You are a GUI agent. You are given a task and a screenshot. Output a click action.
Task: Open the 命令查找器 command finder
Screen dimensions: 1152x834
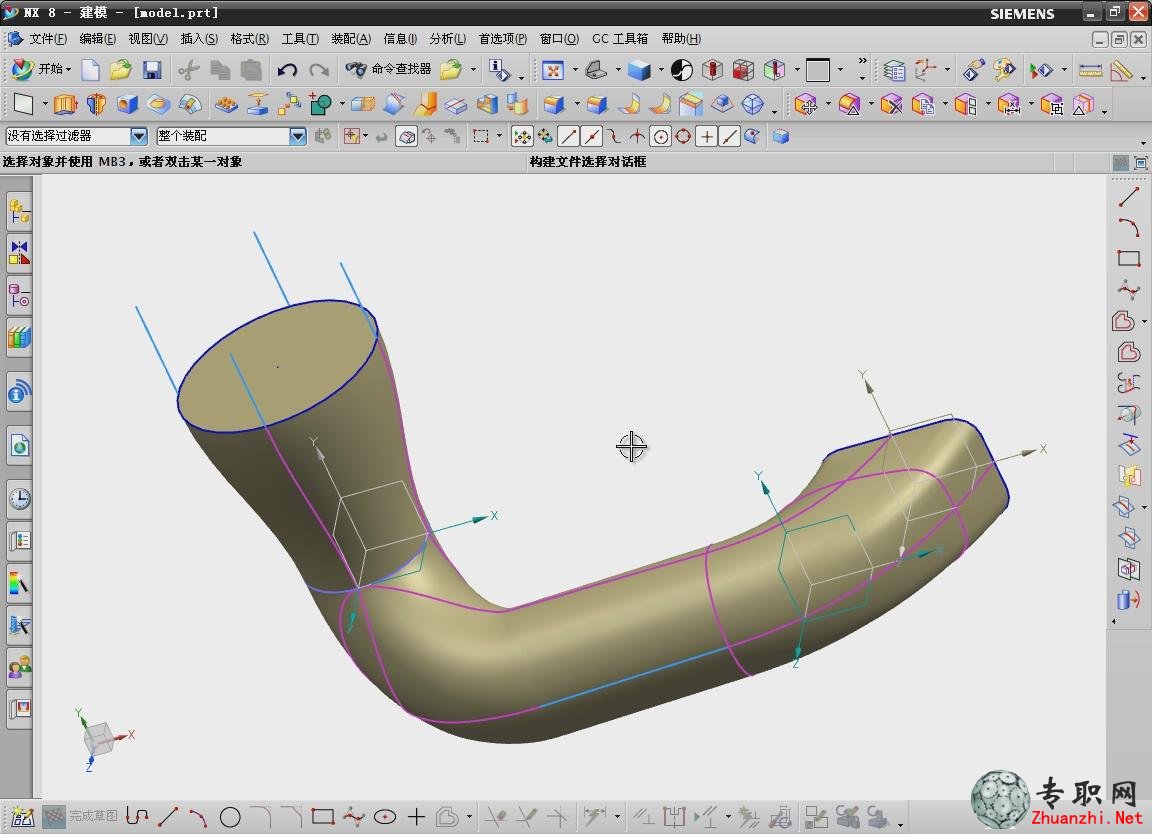(388, 69)
